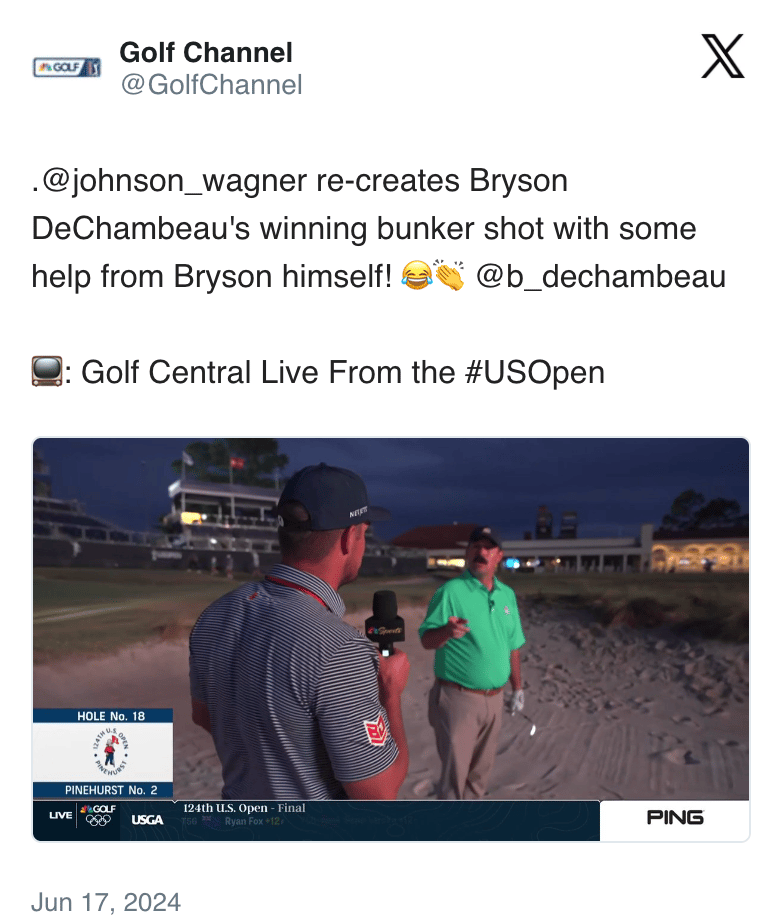Viewport: 780px width, 924px height.
Task: Click the USGA logo in broadcast bar
Action: (x=147, y=820)
